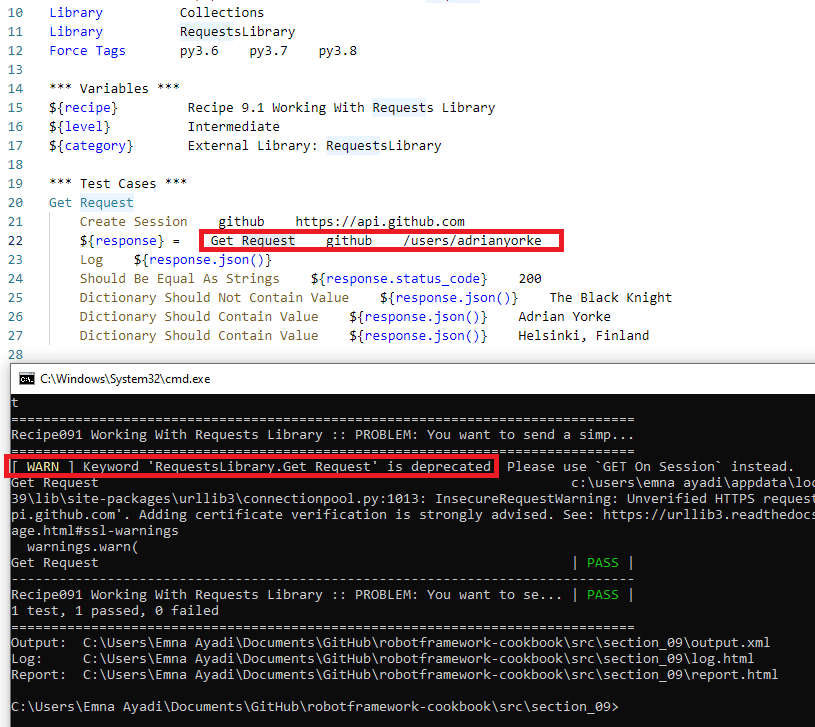Viewport: 815px width, 727px height.
Task: Click the 'Force Tags' setting name
Action: tap(87, 51)
